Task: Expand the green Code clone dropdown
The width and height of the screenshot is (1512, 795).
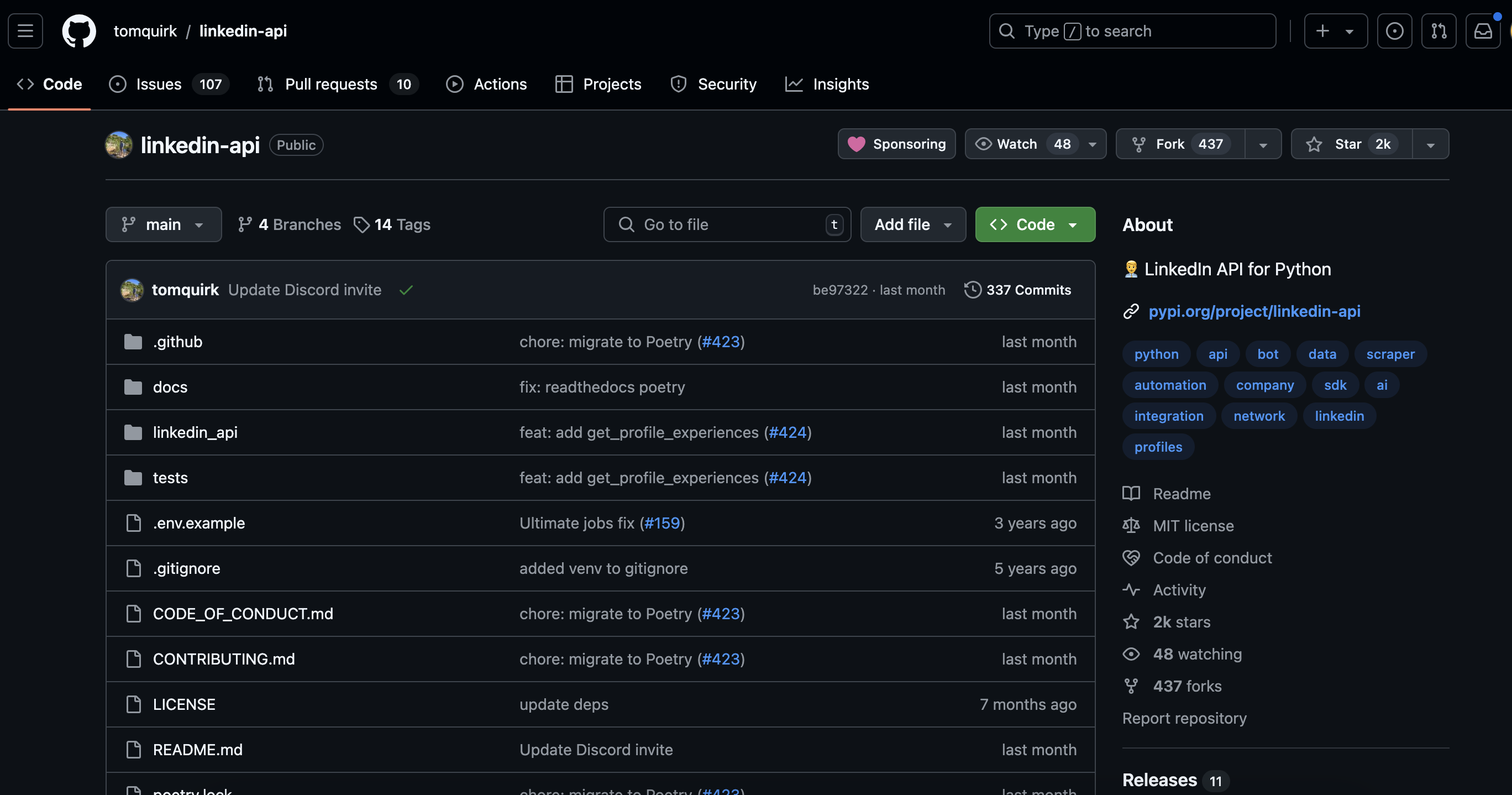Action: coord(1035,225)
